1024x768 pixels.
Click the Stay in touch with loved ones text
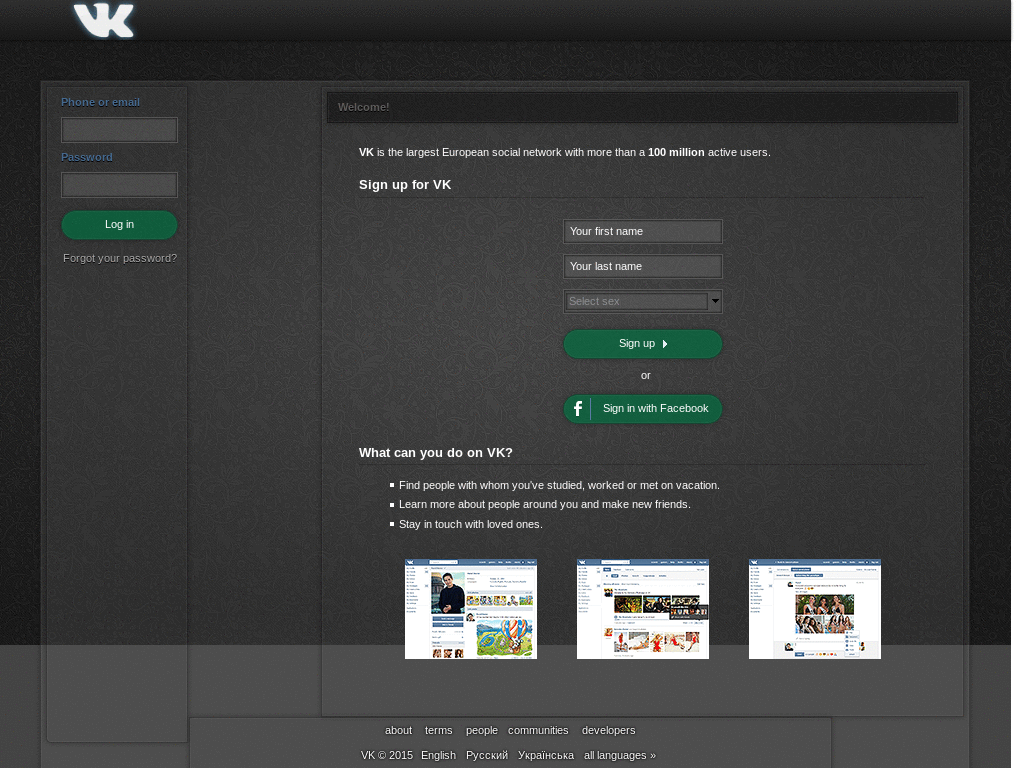point(471,524)
